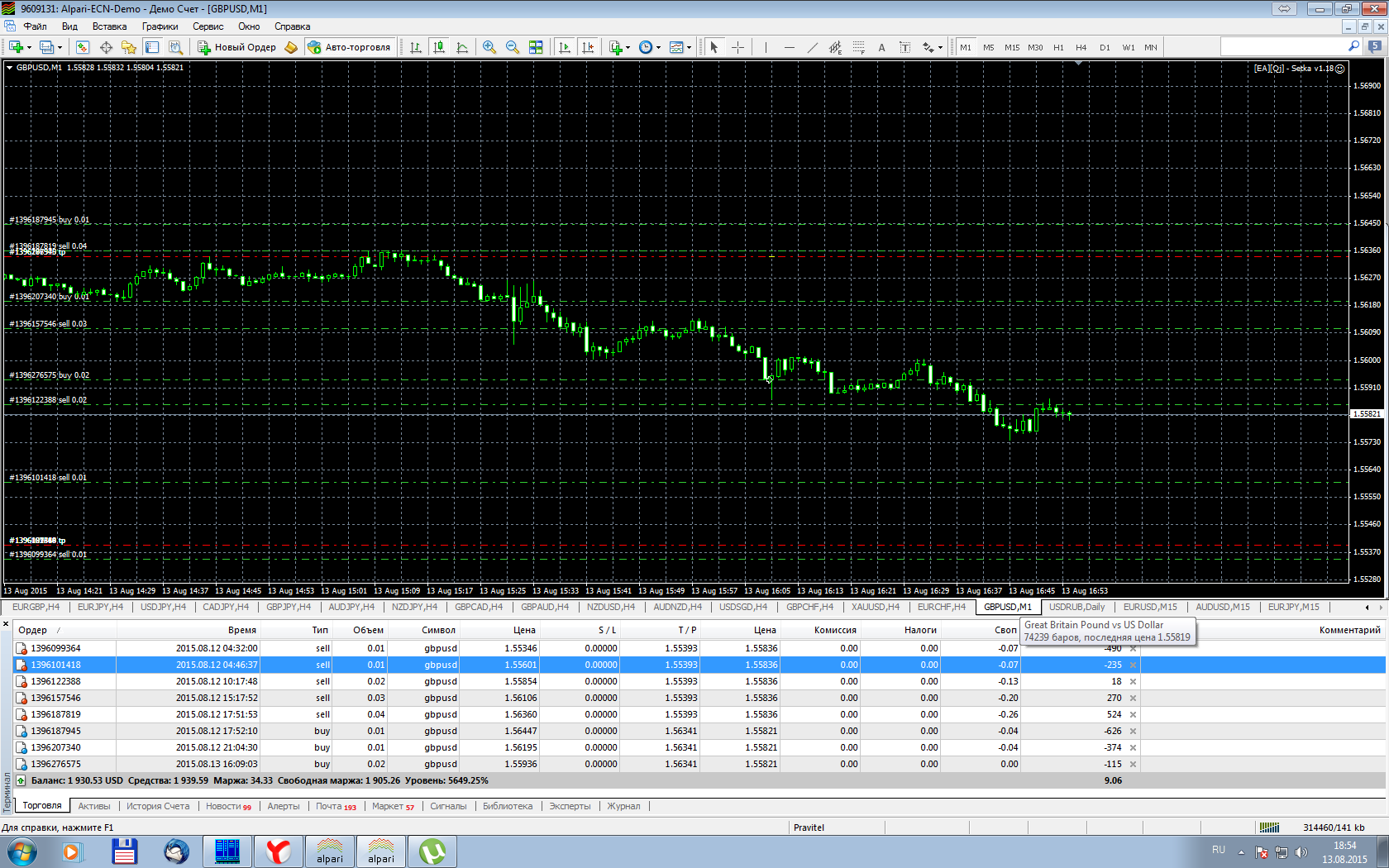Expand the templates dropdown arrow
The height and width of the screenshot is (868, 1389).
click(x=689, y=47)
